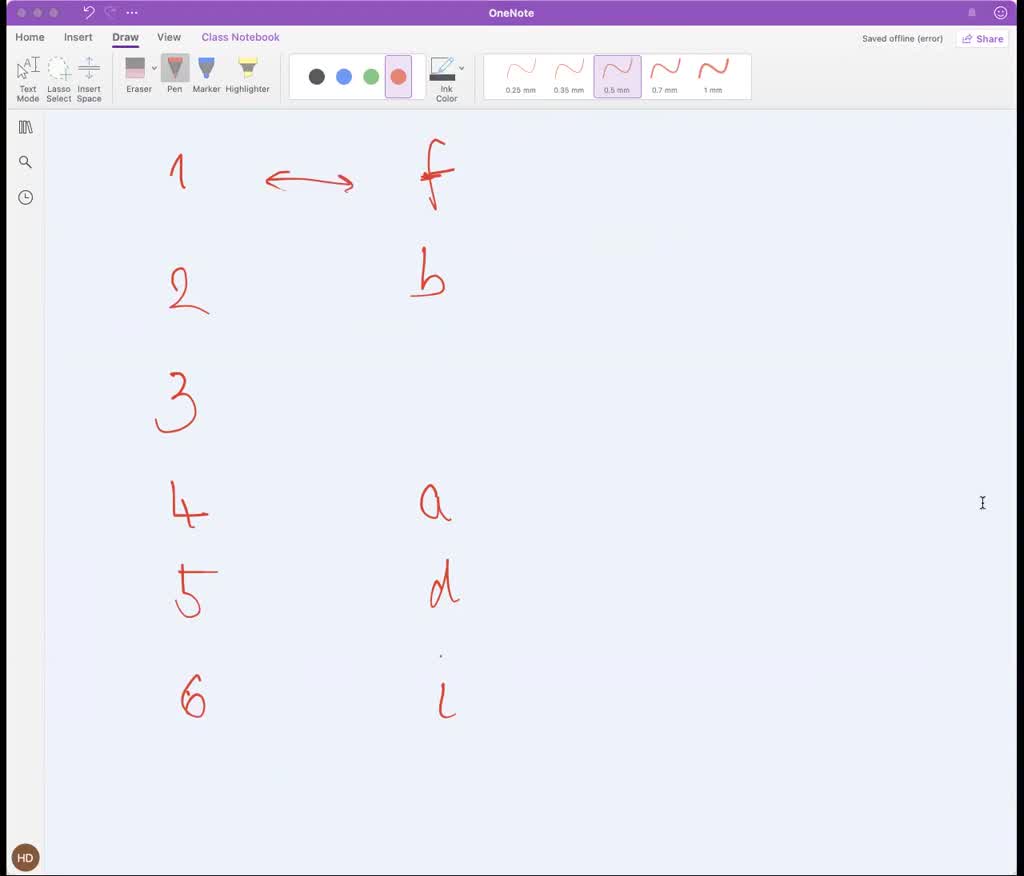Open the three-dot more options menu
Viewport: 1024px width, 876px height.
tap(132, 13)
